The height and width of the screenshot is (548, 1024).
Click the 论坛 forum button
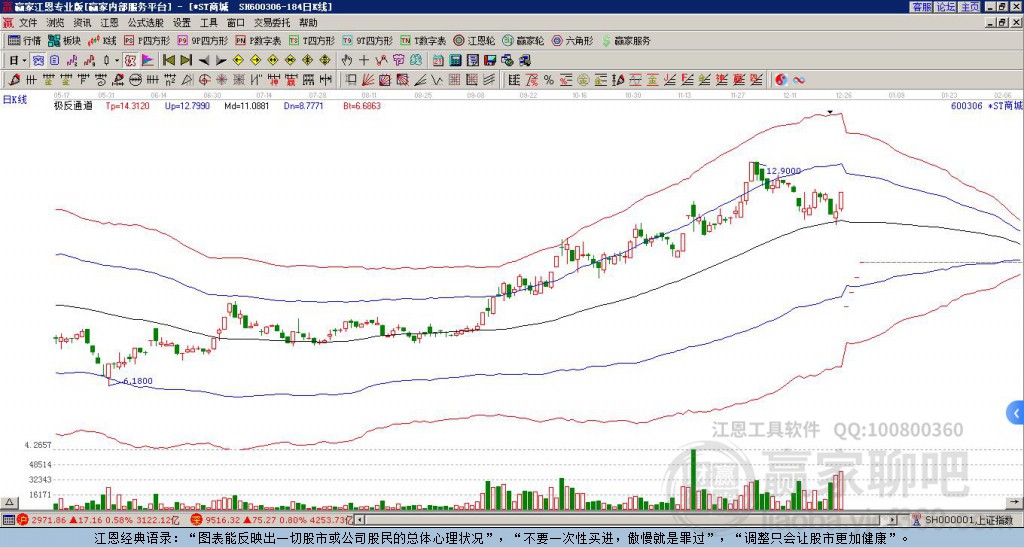pos(946,7)
